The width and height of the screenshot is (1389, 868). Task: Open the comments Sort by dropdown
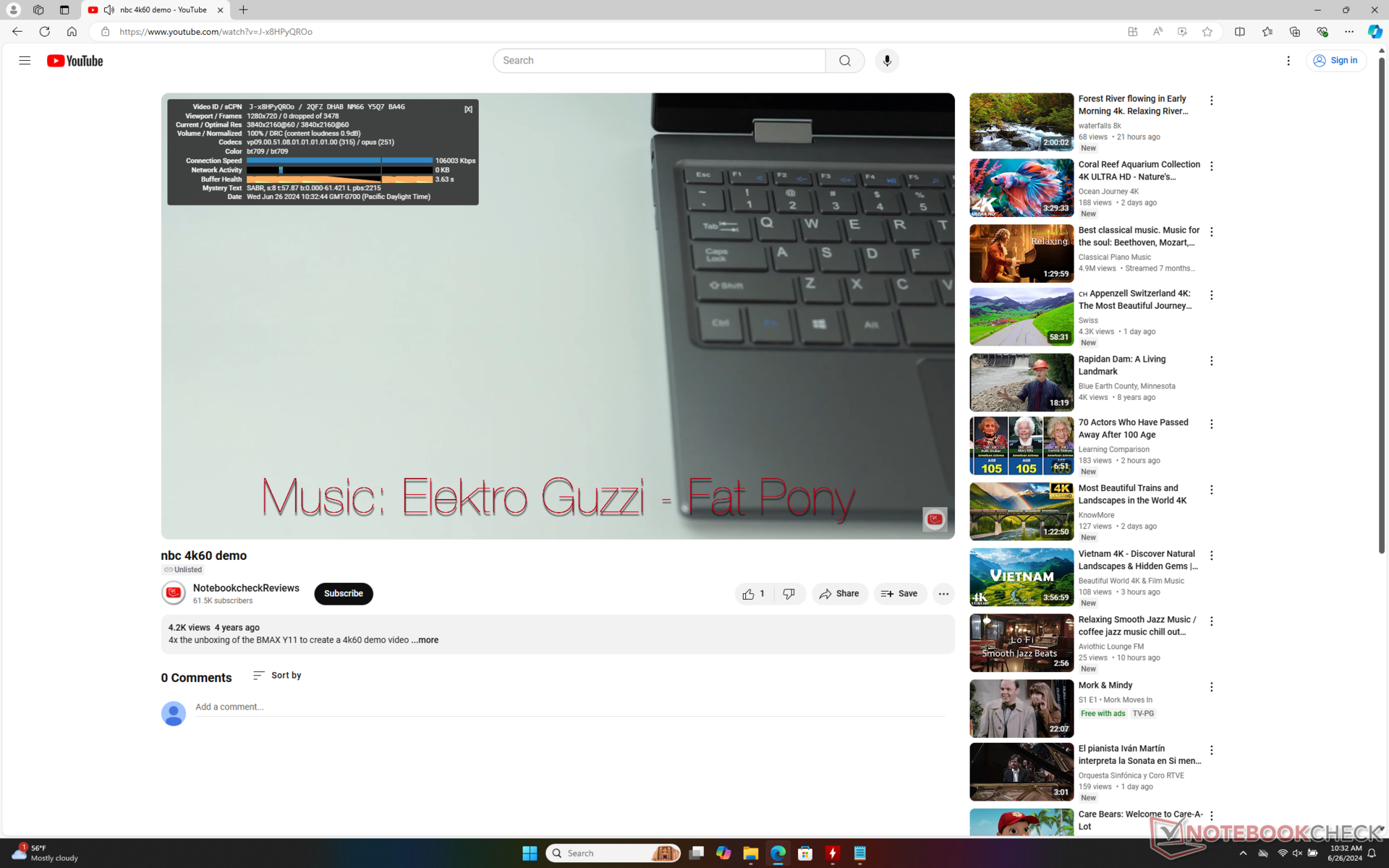tap(277, 676)
